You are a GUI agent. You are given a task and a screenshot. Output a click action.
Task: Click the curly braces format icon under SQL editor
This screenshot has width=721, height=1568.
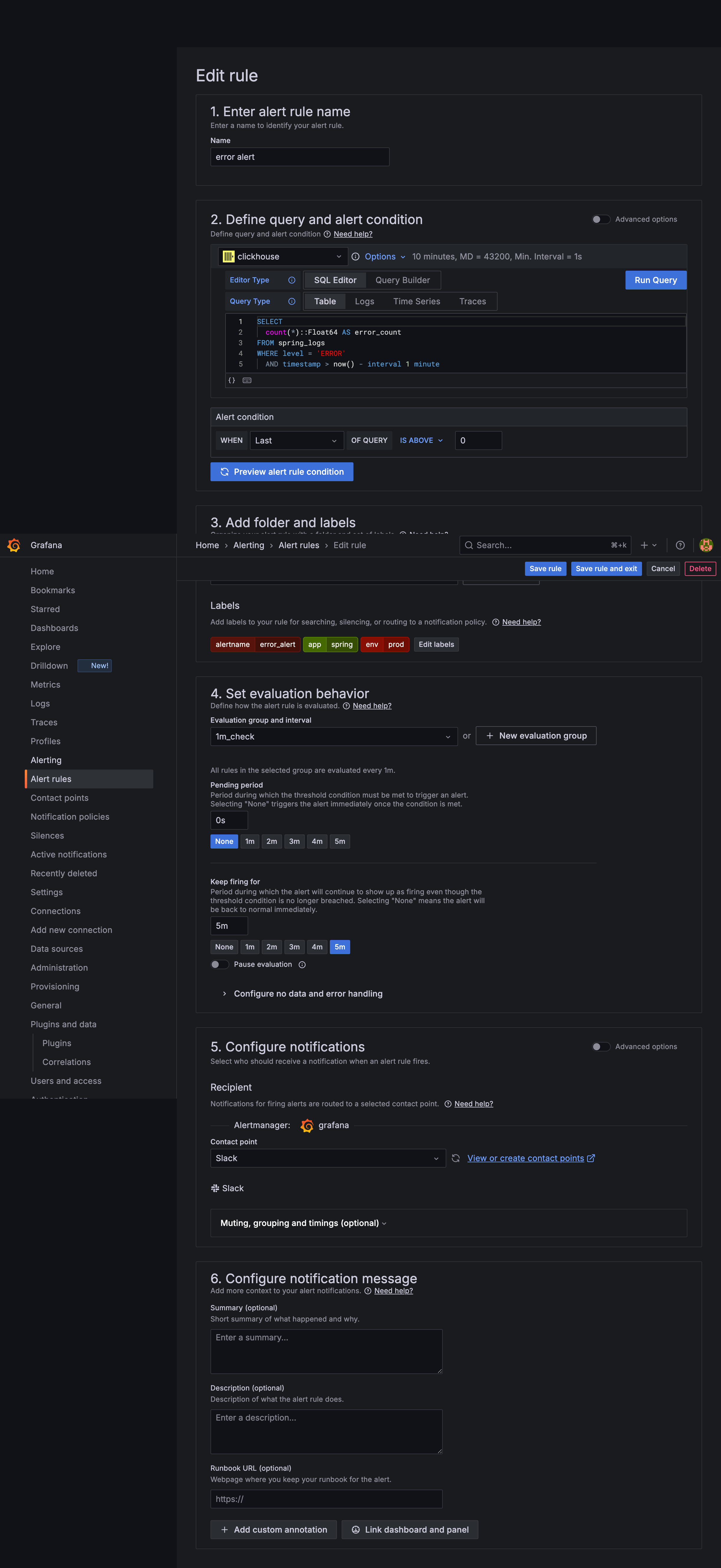232,380
